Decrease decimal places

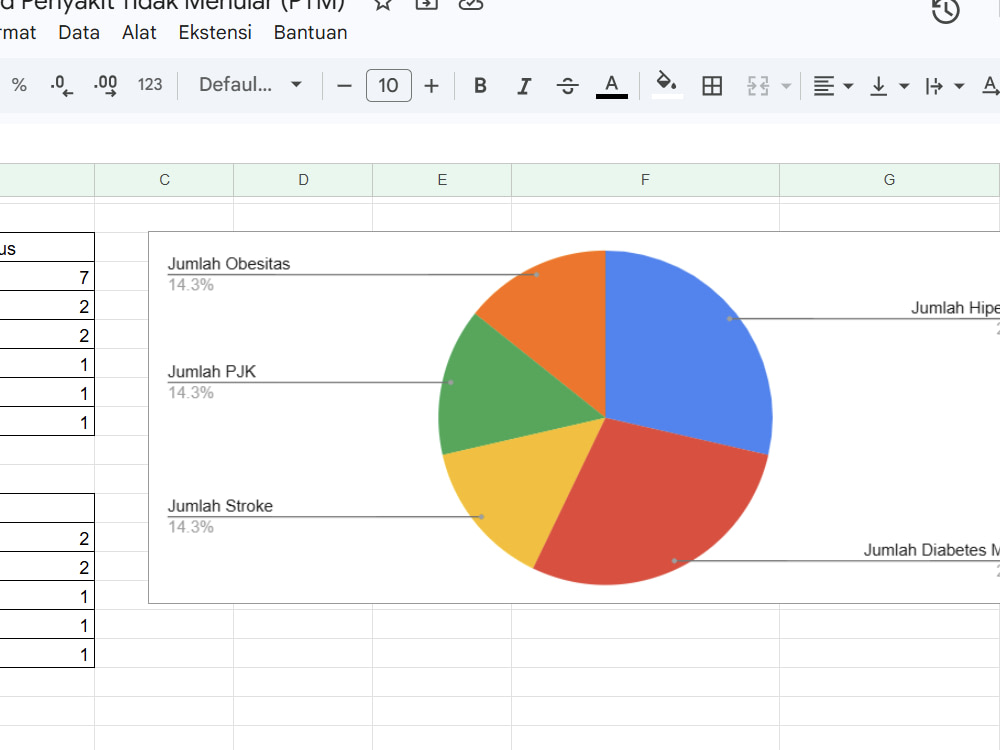coord(62,85)
